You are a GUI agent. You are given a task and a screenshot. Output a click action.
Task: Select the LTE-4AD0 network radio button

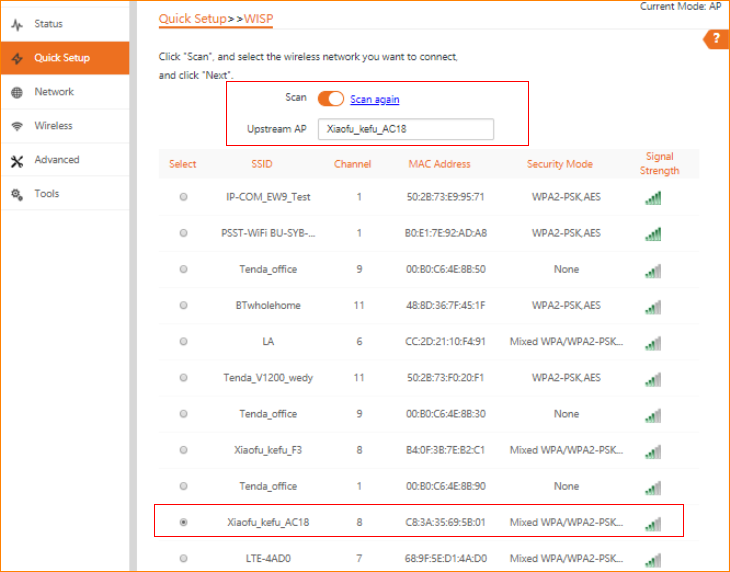click(183, 558)
